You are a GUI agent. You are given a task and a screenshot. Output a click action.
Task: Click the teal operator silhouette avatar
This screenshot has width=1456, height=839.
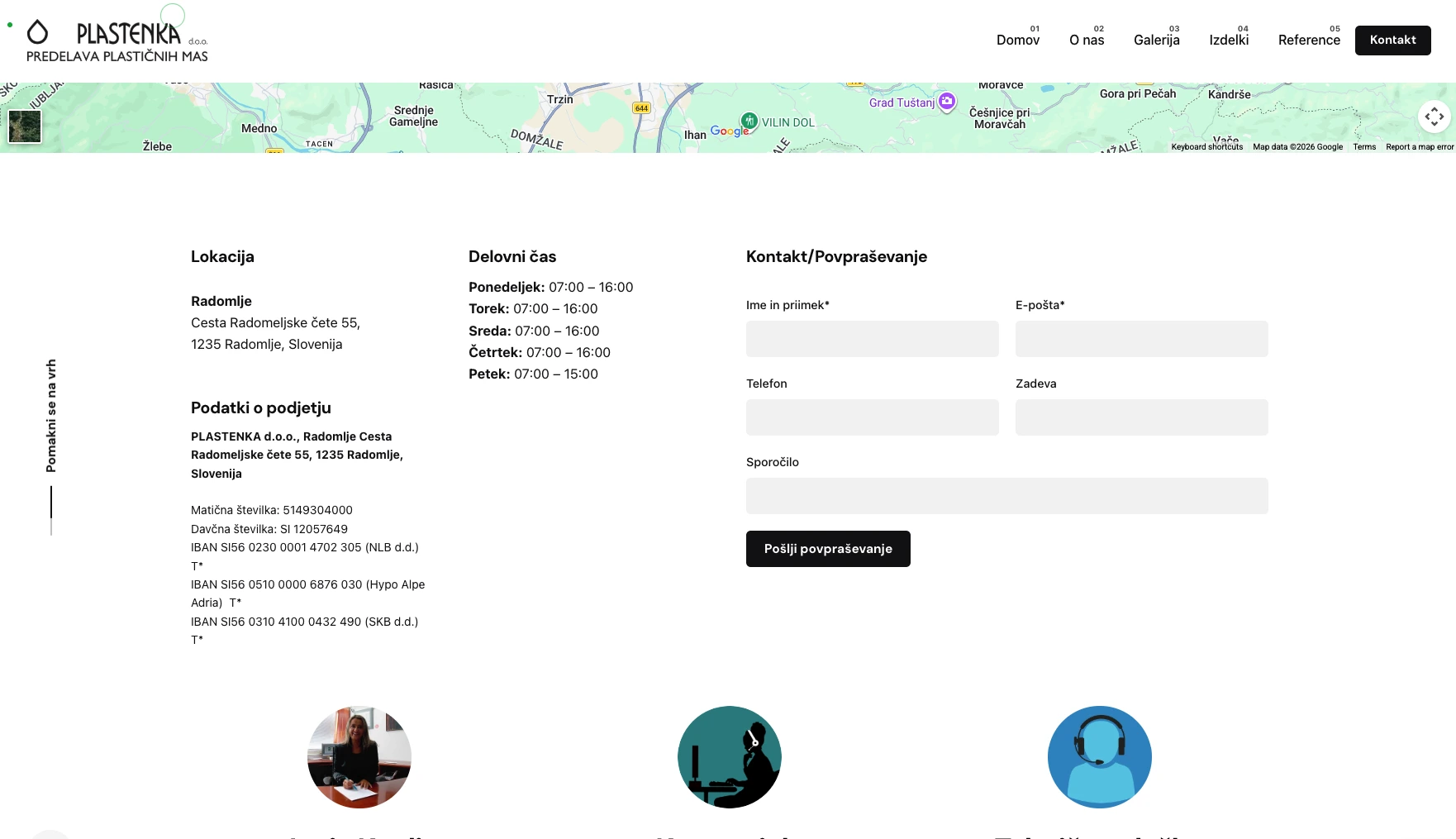coord(730,757)
